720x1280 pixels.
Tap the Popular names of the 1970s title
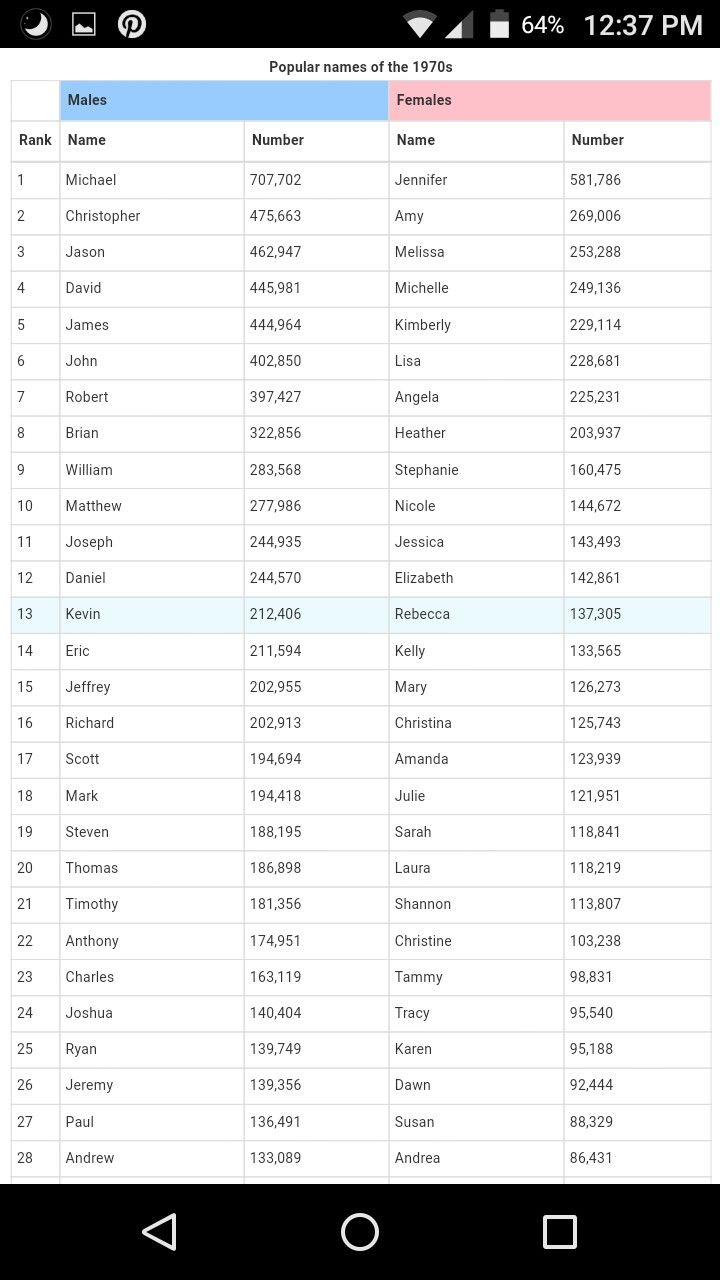point(361,67)
